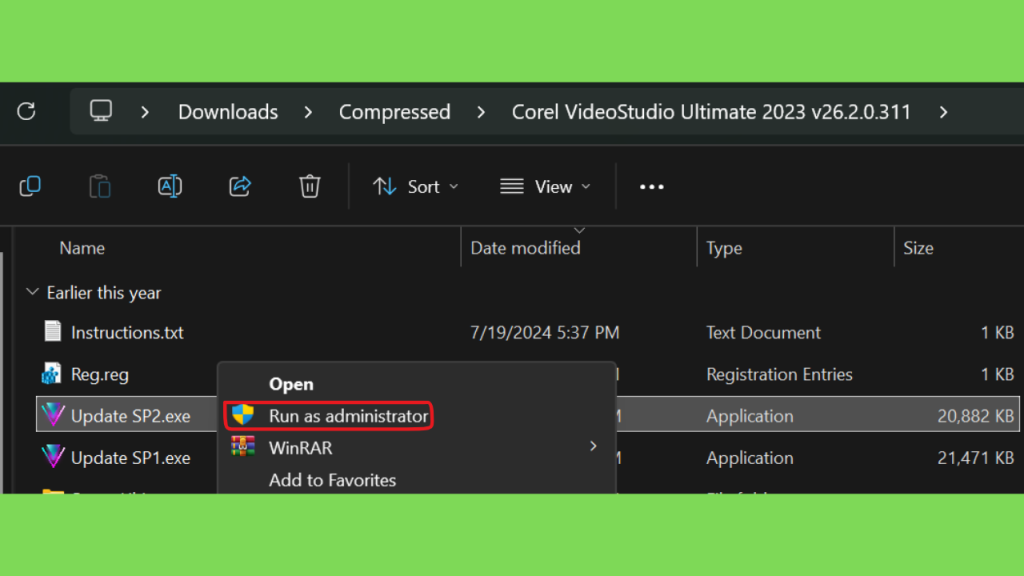Click the 7/19/2024 5:37 PM date
Viewport: 1024px width, 576px height.
(545, 332)
